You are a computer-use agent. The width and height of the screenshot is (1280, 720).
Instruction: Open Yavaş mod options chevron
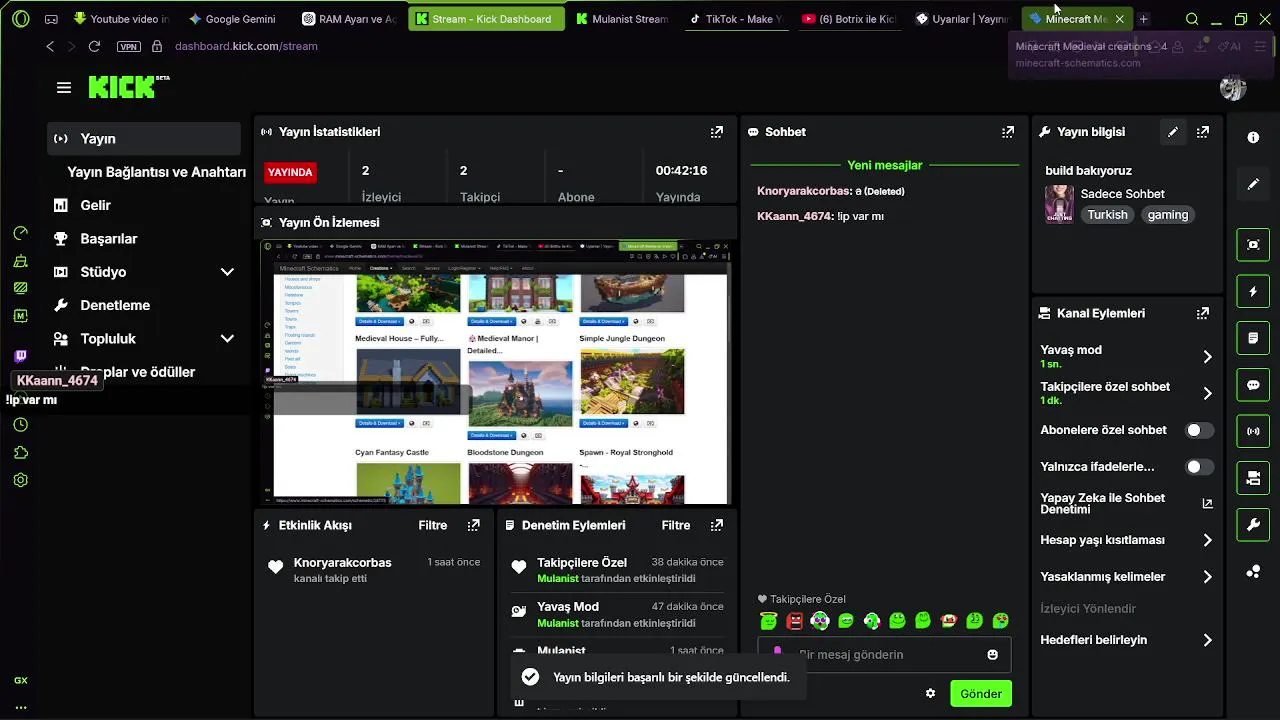(1207, 356)
